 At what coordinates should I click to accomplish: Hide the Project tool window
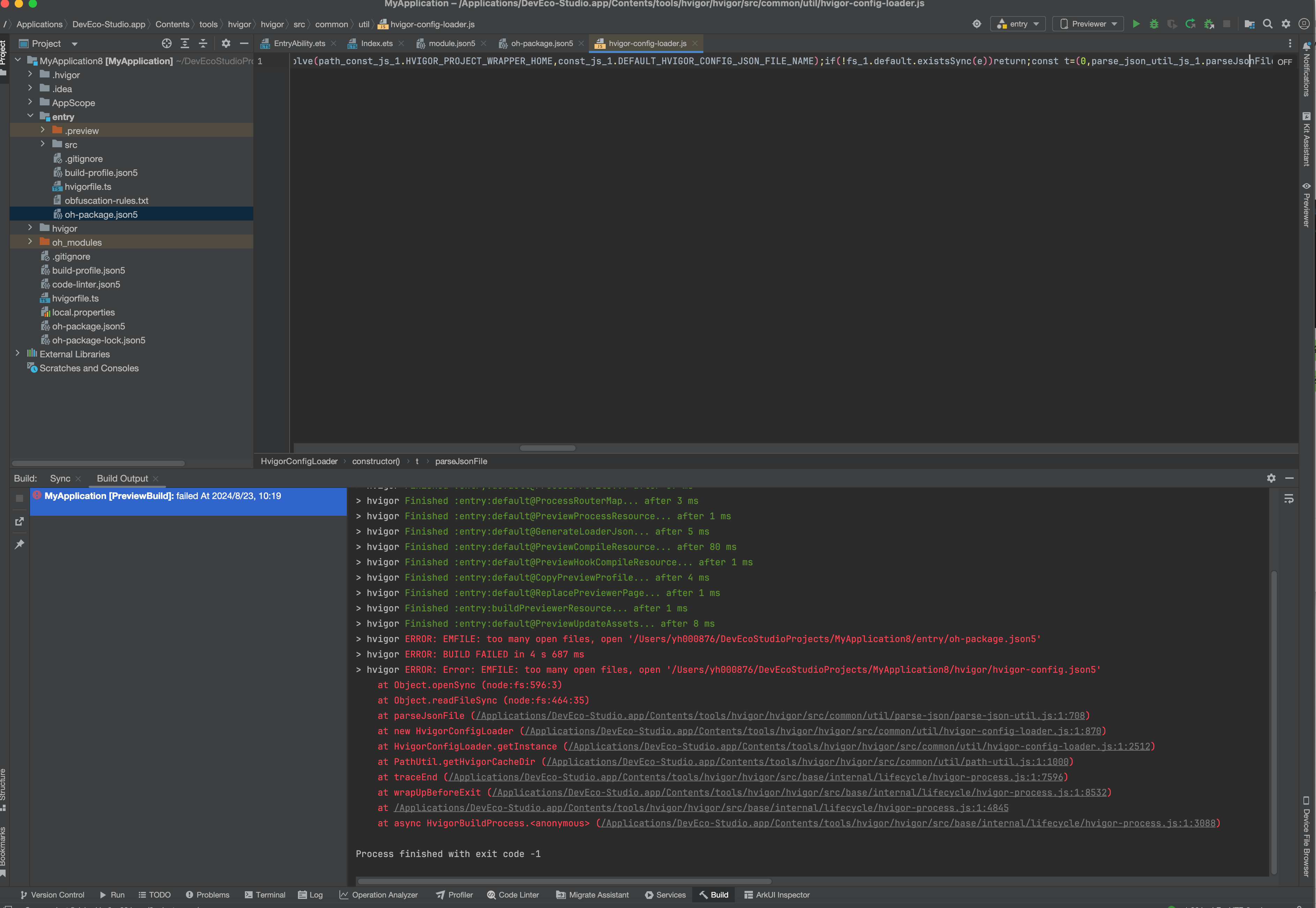point(244,43)
